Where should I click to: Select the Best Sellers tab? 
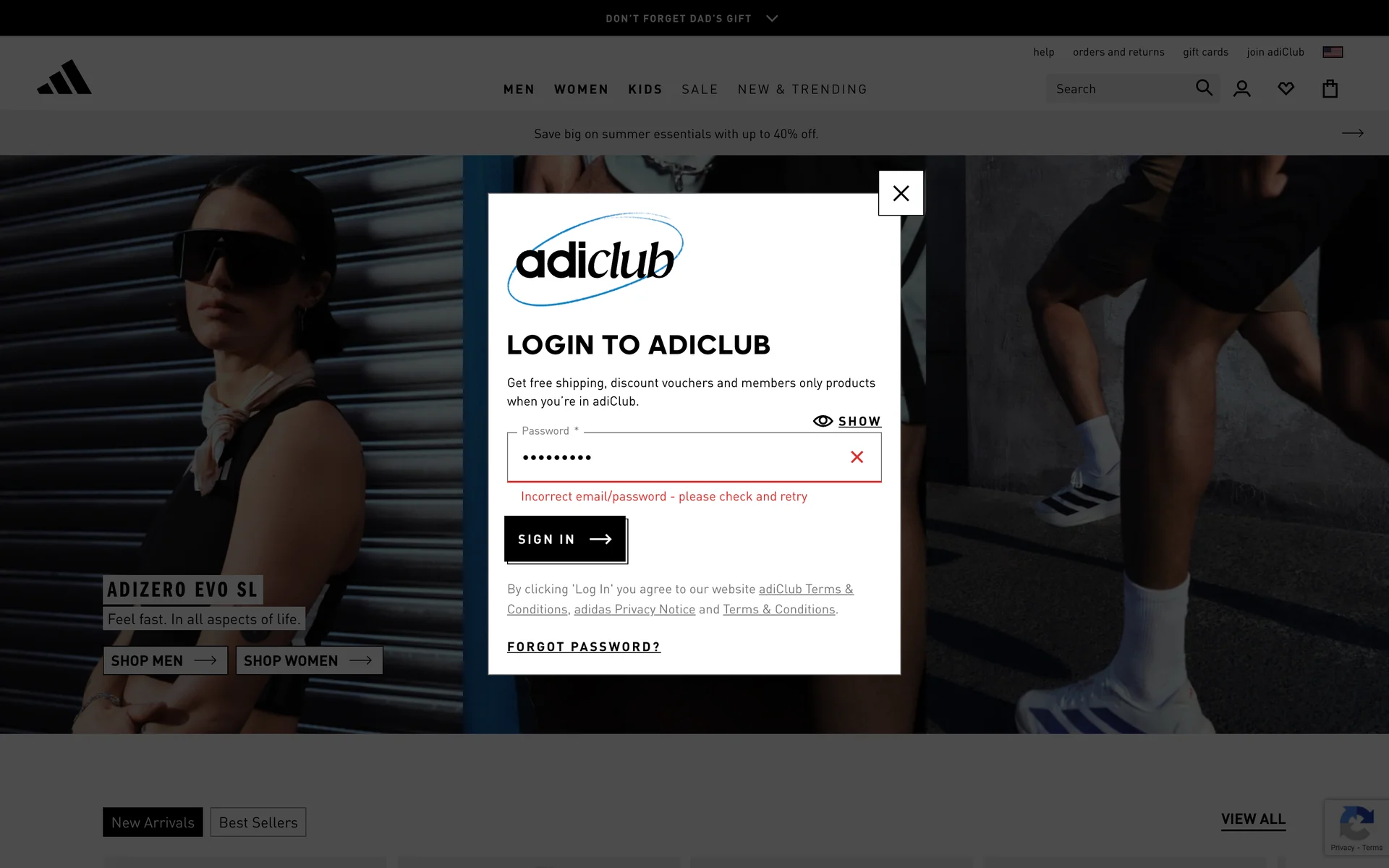coord(258,822)
